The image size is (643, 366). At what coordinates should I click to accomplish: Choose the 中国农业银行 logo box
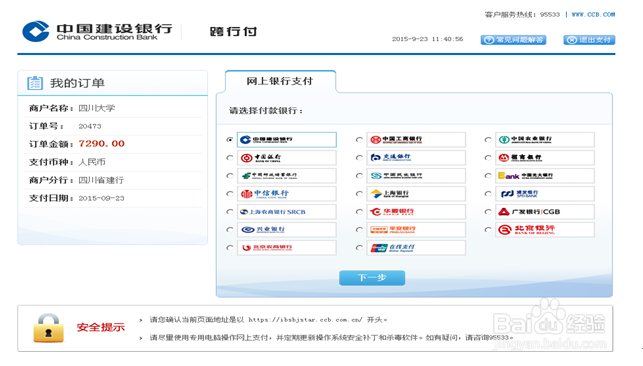tap(545, 140)
